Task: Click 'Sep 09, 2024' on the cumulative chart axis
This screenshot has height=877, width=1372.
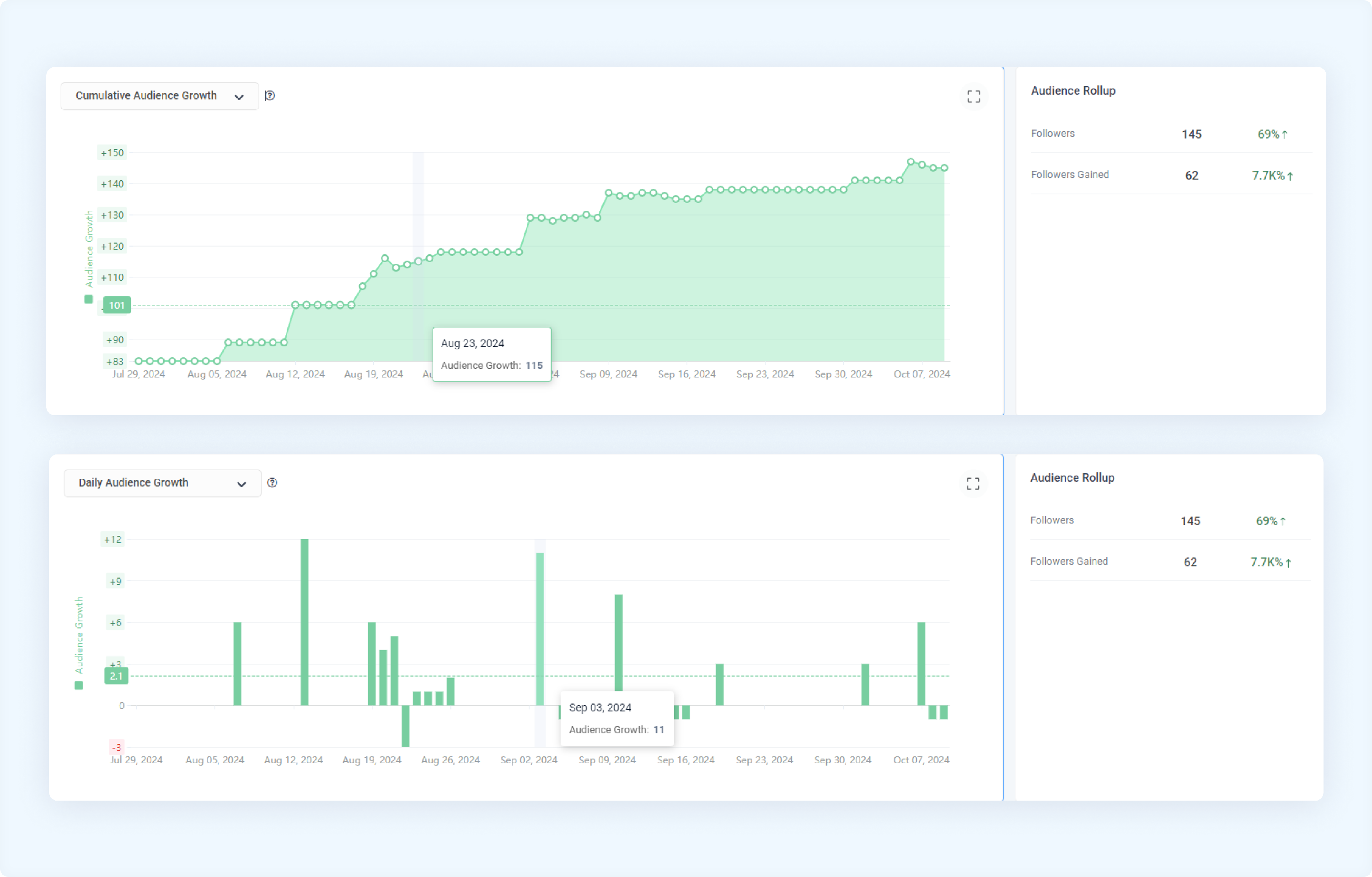Action: click(x=609, y=374)
